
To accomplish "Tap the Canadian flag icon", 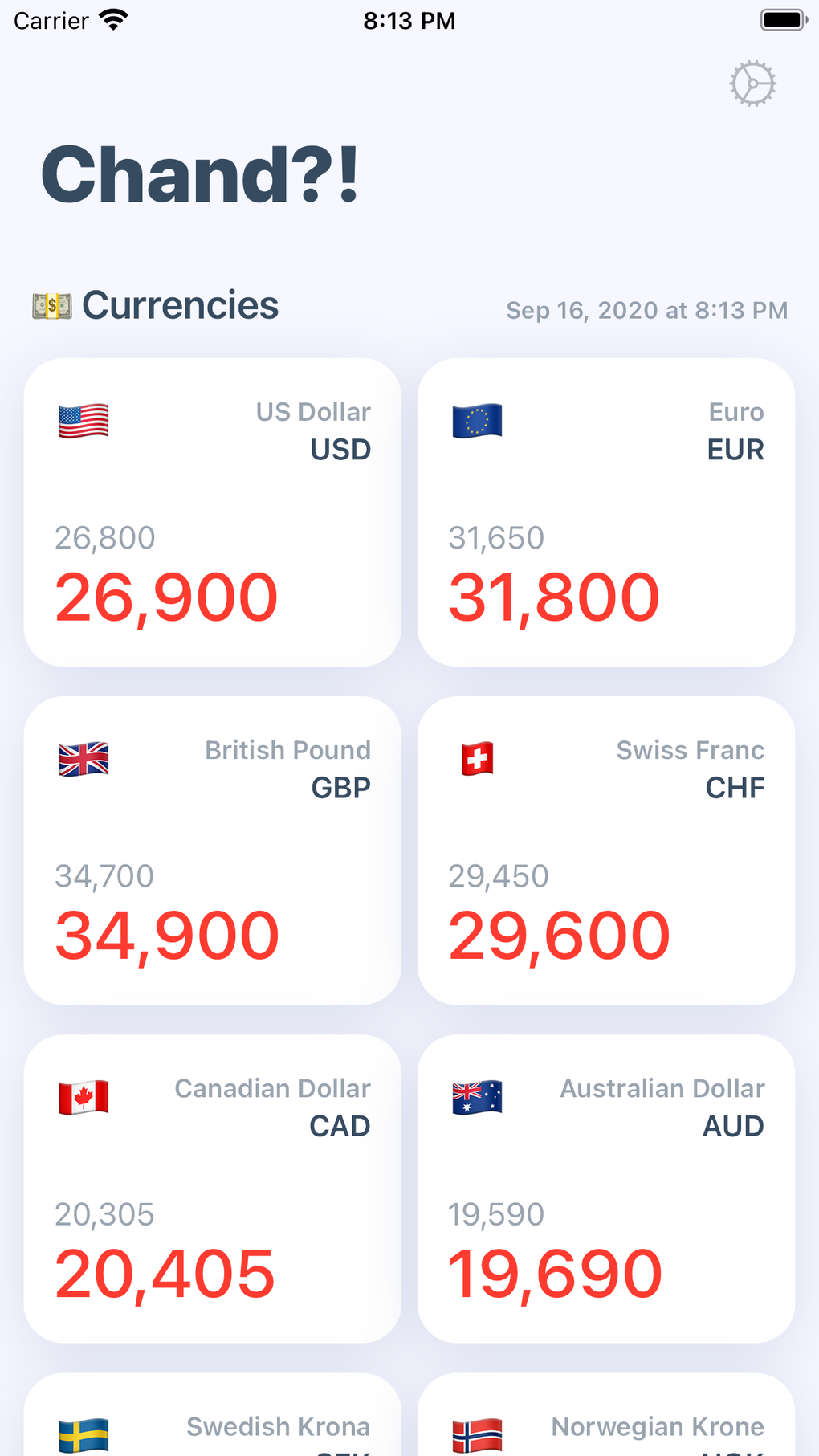I will pos(84,1097).
